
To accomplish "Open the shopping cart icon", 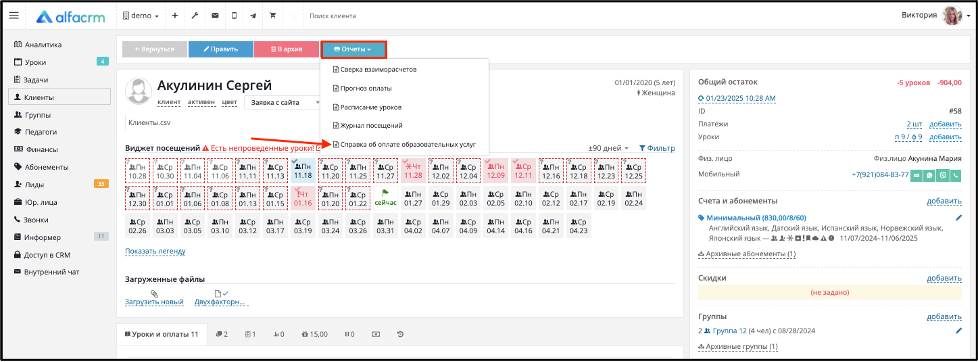I will tap(273, 16).
